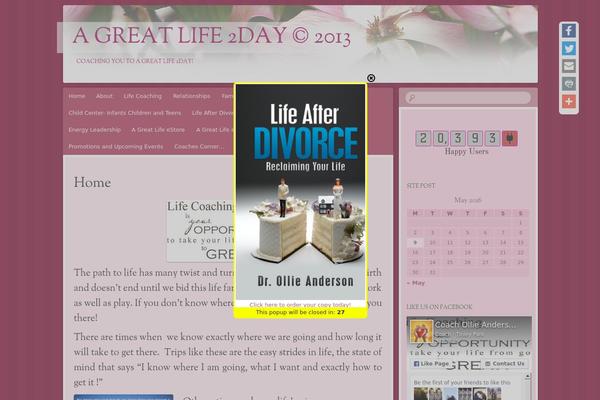Select day 9 in the calendar
600x400 pixels.
[415, 243]
